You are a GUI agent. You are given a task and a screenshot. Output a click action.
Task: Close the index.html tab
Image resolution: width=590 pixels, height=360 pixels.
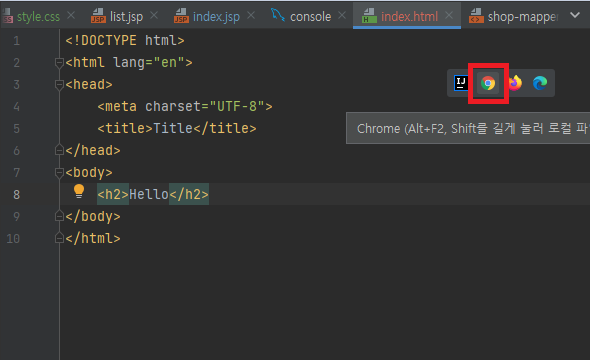point(449,16)
